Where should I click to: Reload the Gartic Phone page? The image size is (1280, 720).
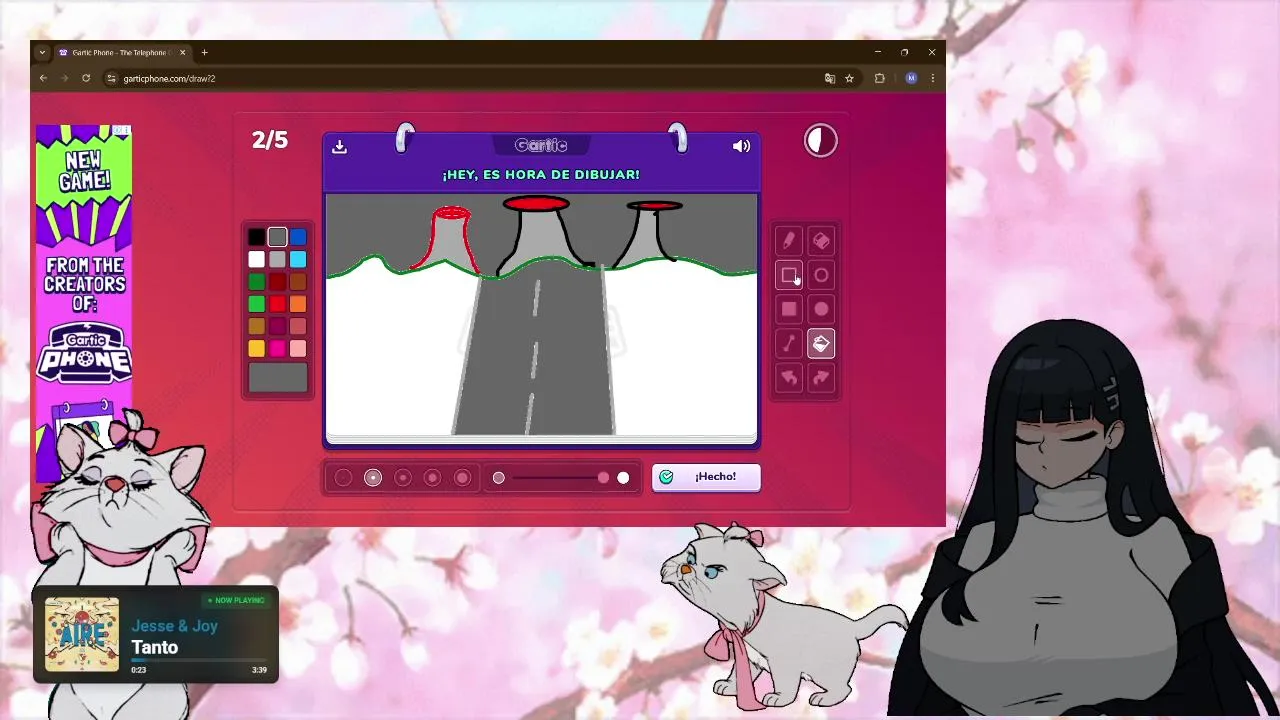[x=86, y=78]
